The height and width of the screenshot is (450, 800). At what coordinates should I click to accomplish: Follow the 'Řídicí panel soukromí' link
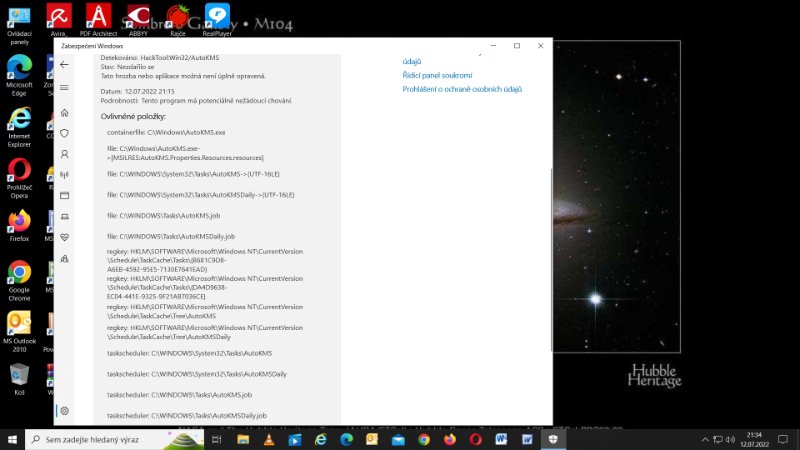pyautogui.click(x=437, y=75)
